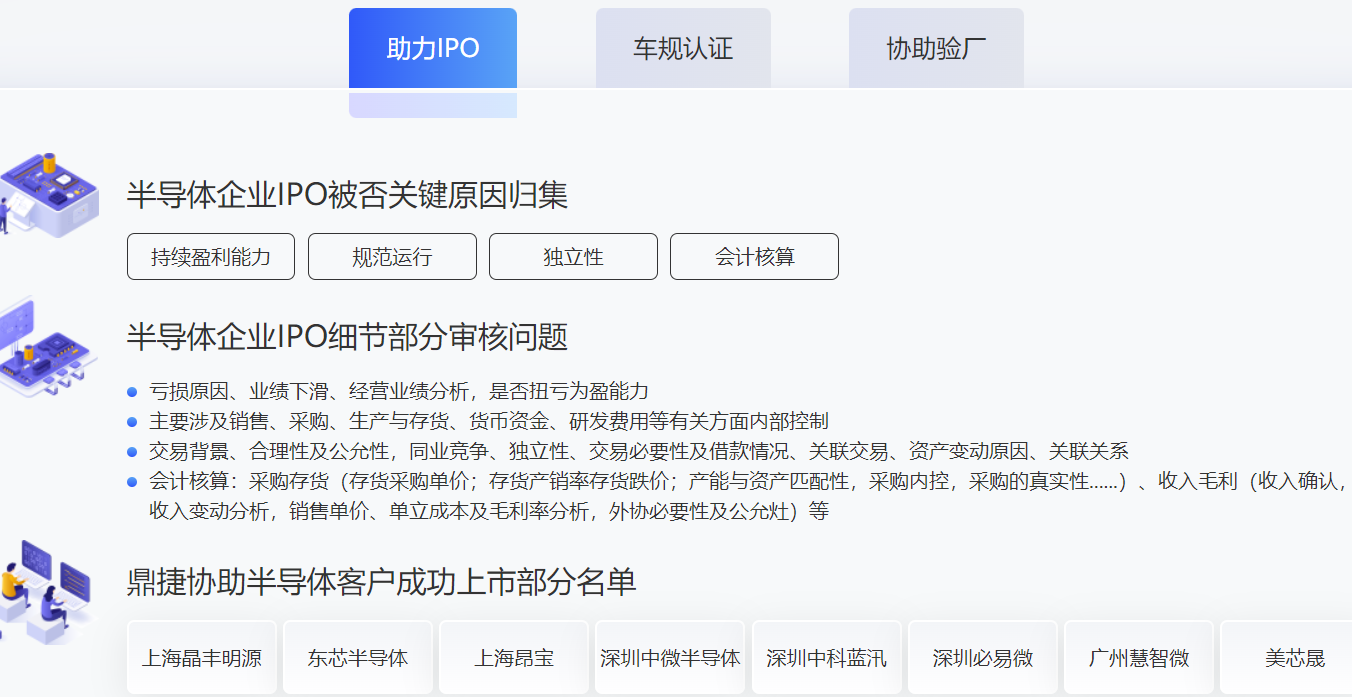Switch to the 车规认证 tab
The width and height of the screenshot is (1352, 697).
(x=683, y=48)
